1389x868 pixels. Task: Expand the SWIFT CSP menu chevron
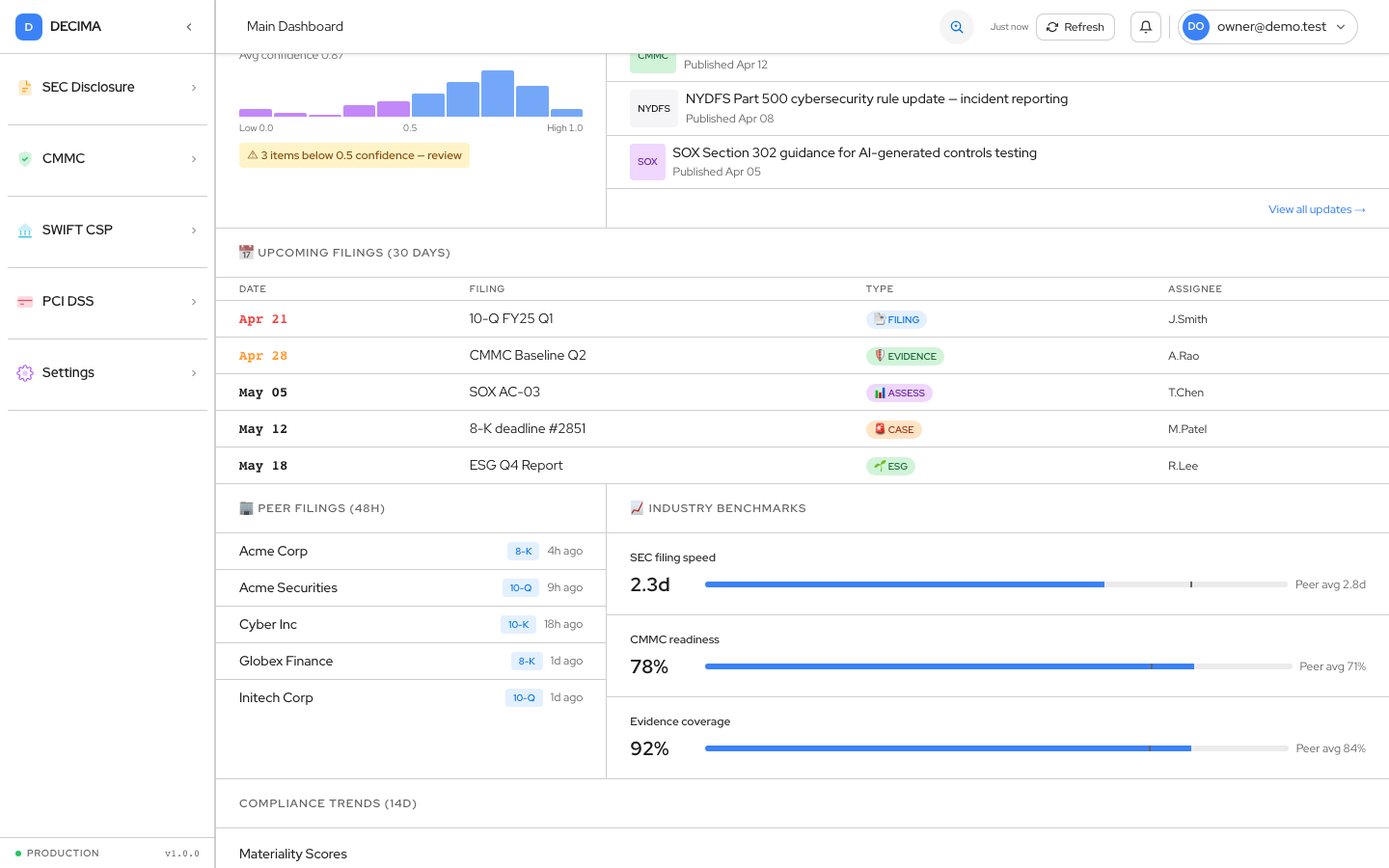(x=194, y=231)
